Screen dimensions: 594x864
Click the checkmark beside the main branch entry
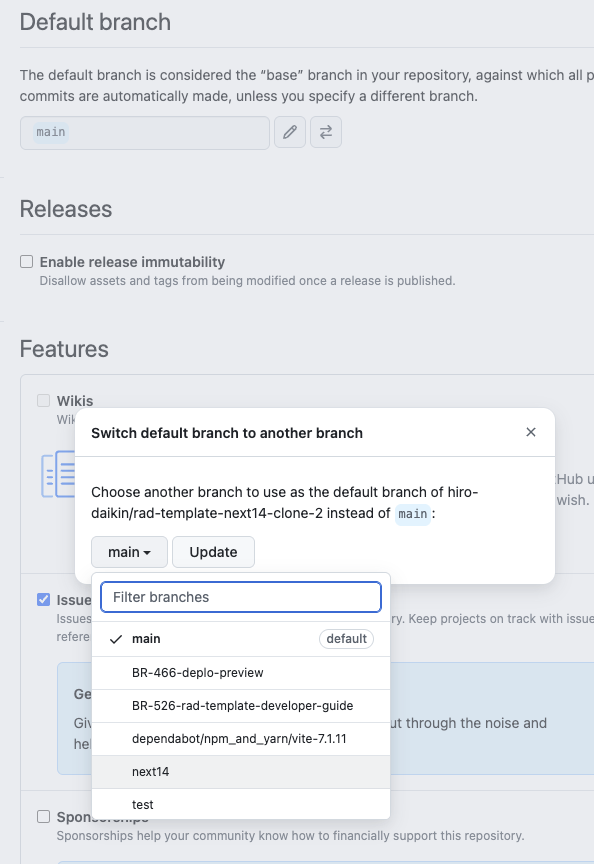[x=114, y=638]
